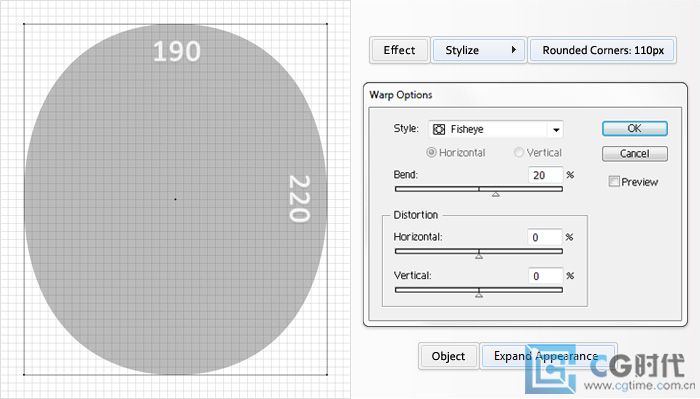This screenshot has width=700, height=399.
Task: Click the Vertical distortion value field
Action: tap(545, 276)
